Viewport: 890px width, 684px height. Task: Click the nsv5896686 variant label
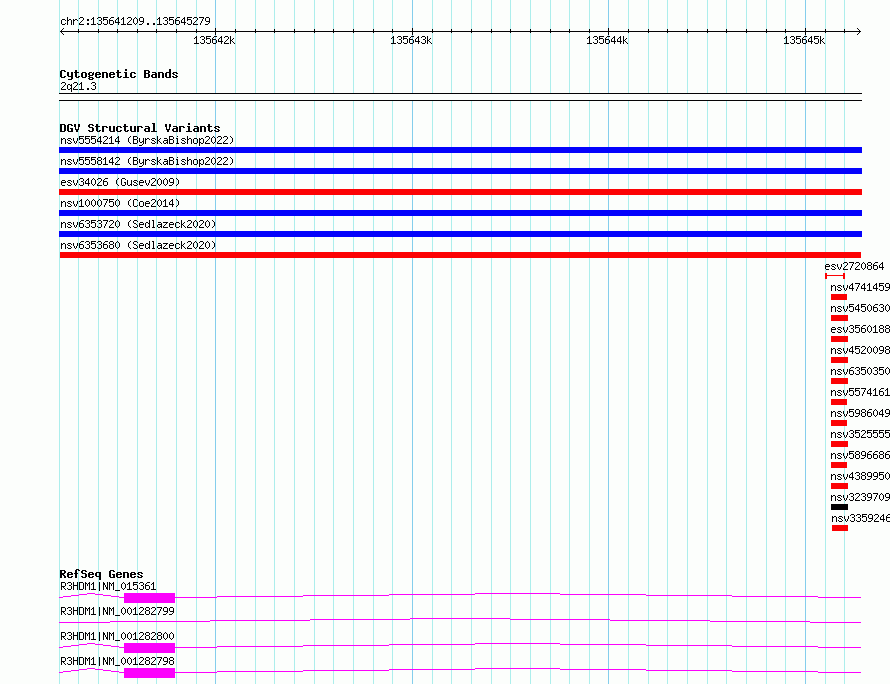pos(860,455)
